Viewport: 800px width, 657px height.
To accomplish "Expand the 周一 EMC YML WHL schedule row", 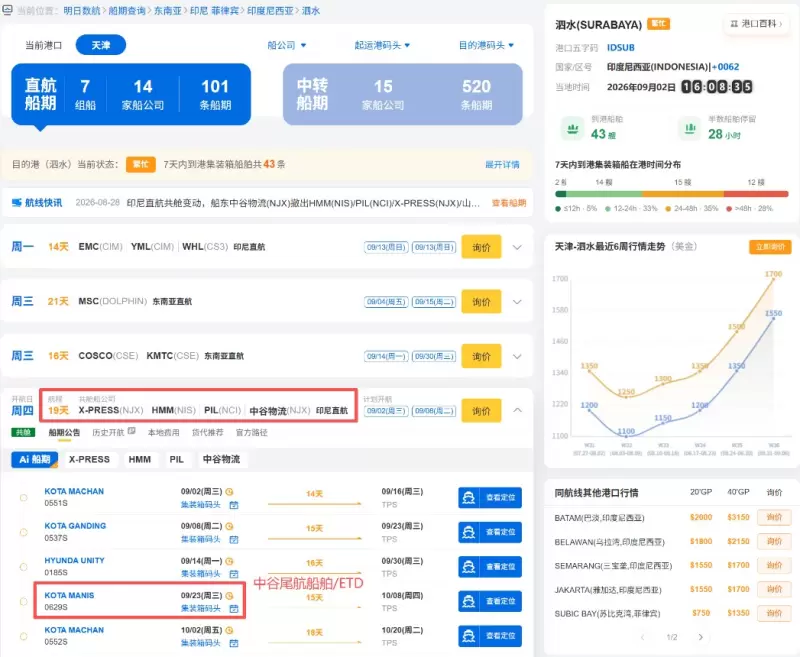I will [517, 247].
